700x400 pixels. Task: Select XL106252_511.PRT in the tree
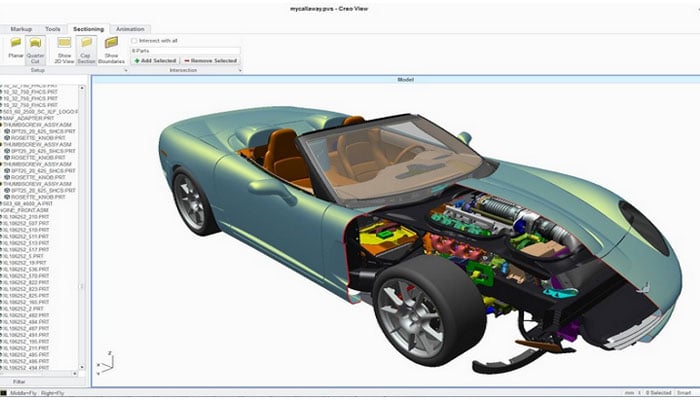click(26, 237)
